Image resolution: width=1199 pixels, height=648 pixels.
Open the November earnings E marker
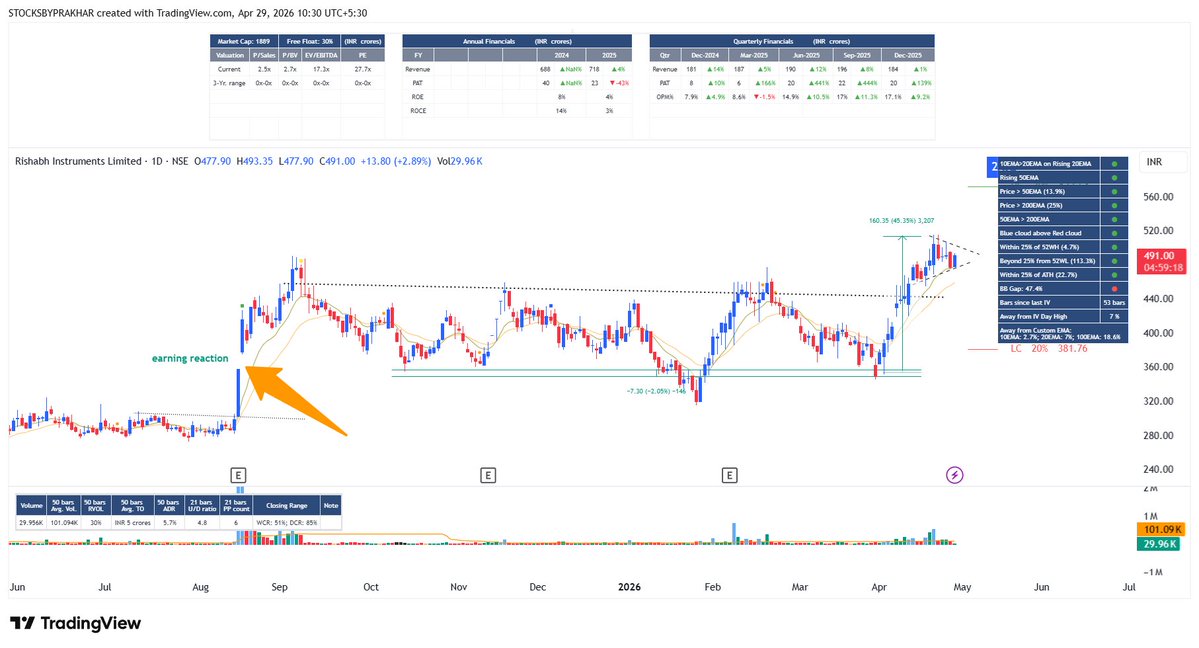point(488,475)
